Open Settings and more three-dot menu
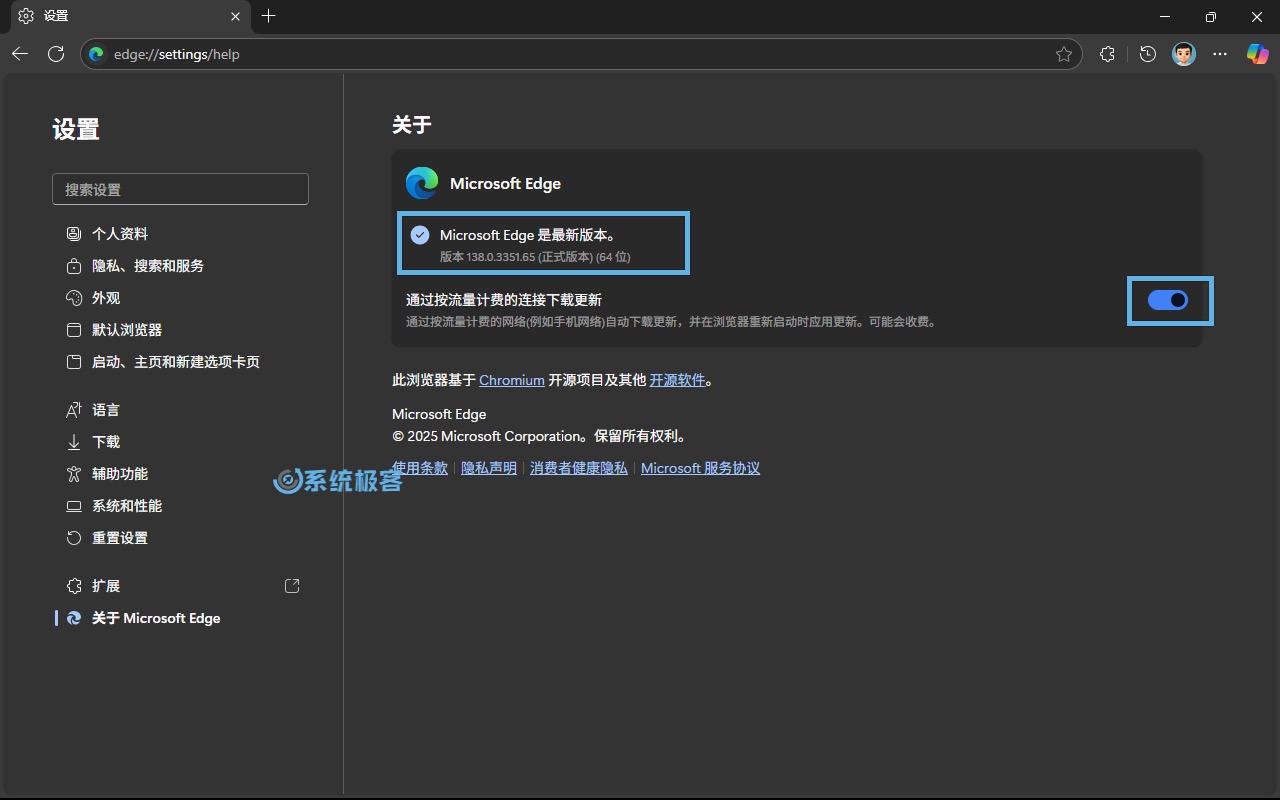This screenshot has height=800, width=1280. [x=1219, y=54]
